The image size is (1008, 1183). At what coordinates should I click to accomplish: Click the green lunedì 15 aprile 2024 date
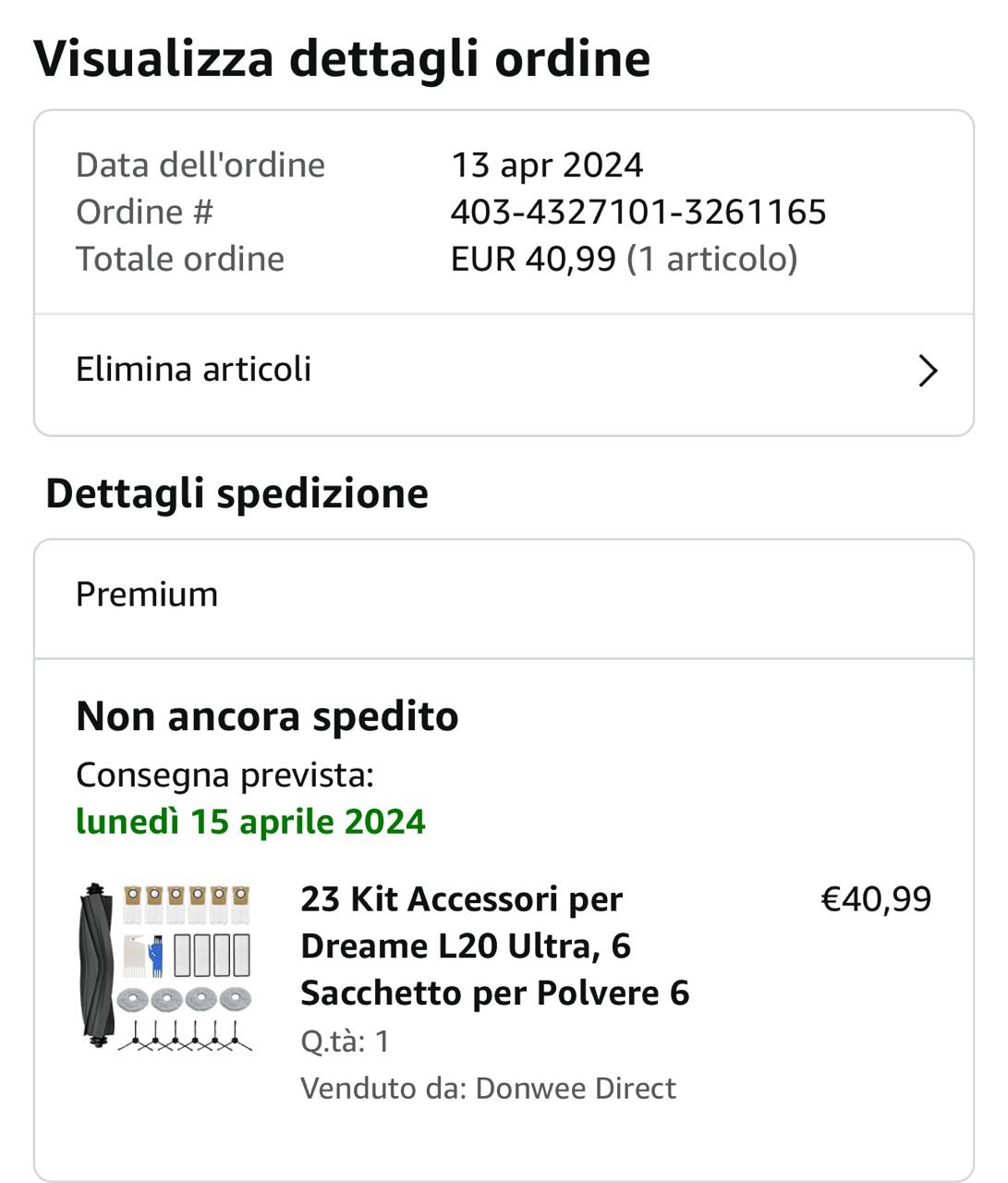tap(250, 822)
